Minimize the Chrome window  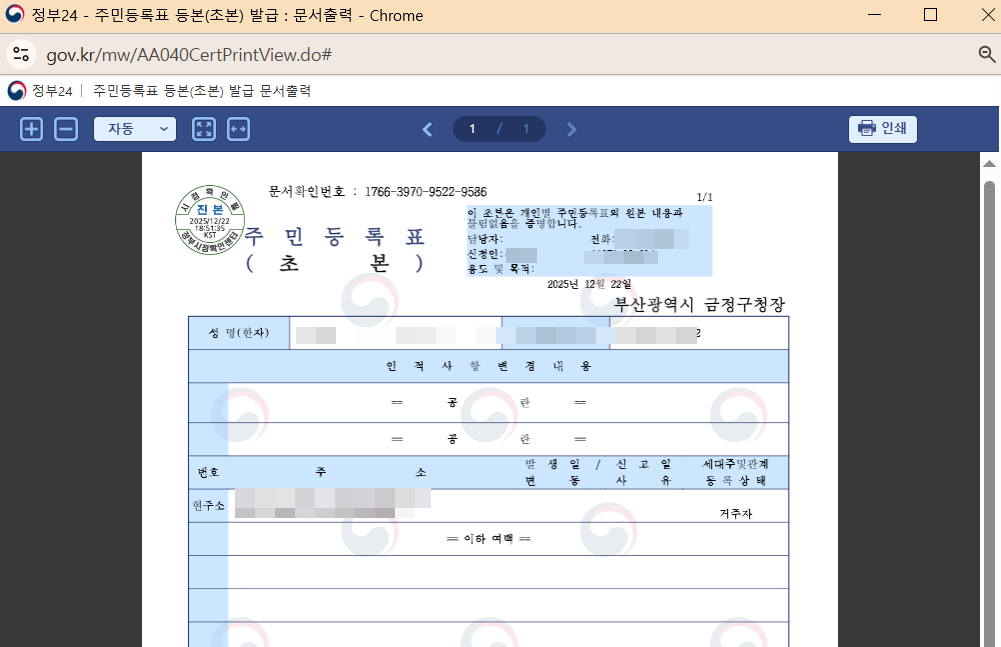(x=875, y=15)
